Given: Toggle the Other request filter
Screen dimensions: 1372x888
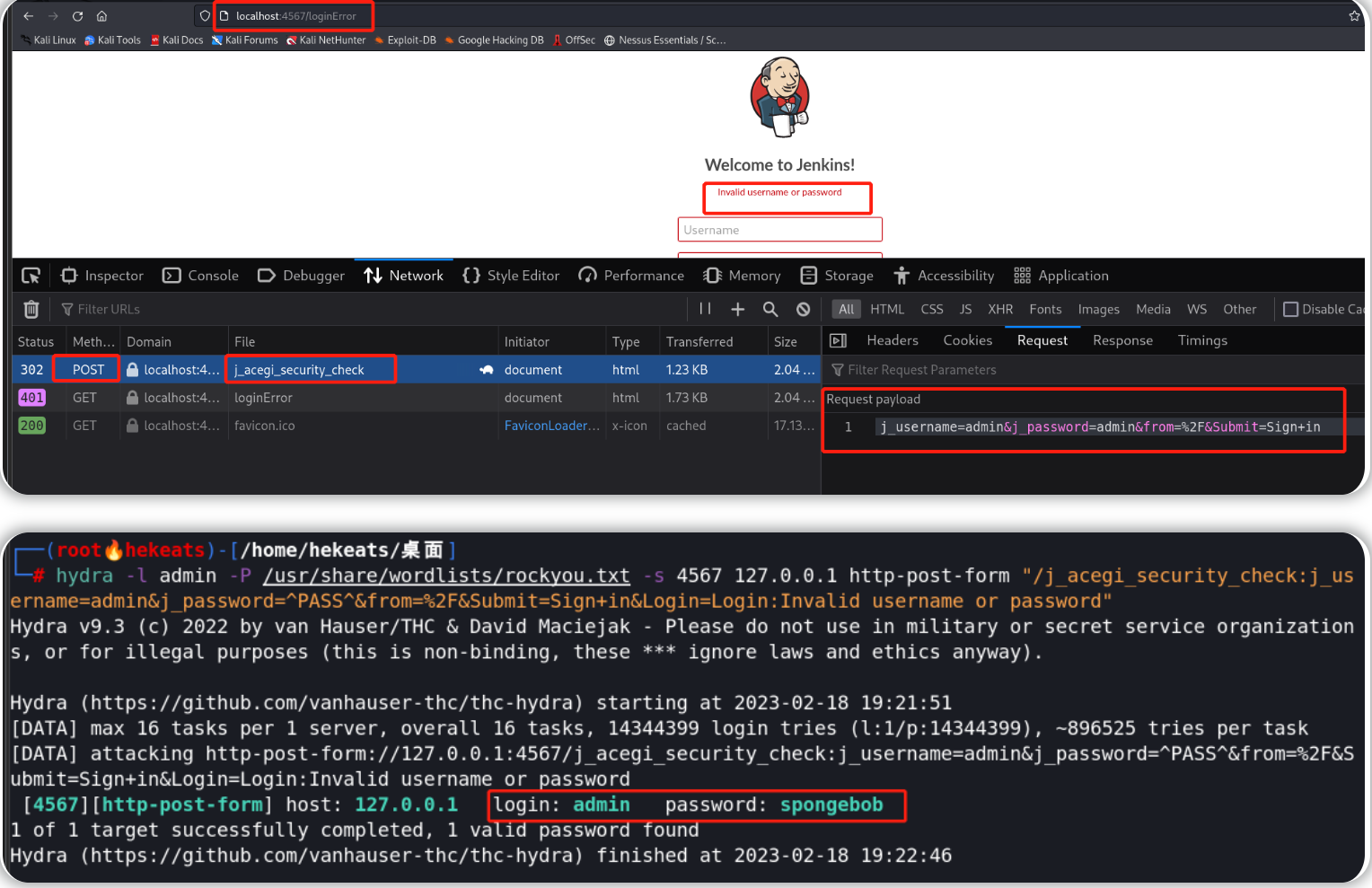Looking at the screenshot, I should tap(1239, 309).
